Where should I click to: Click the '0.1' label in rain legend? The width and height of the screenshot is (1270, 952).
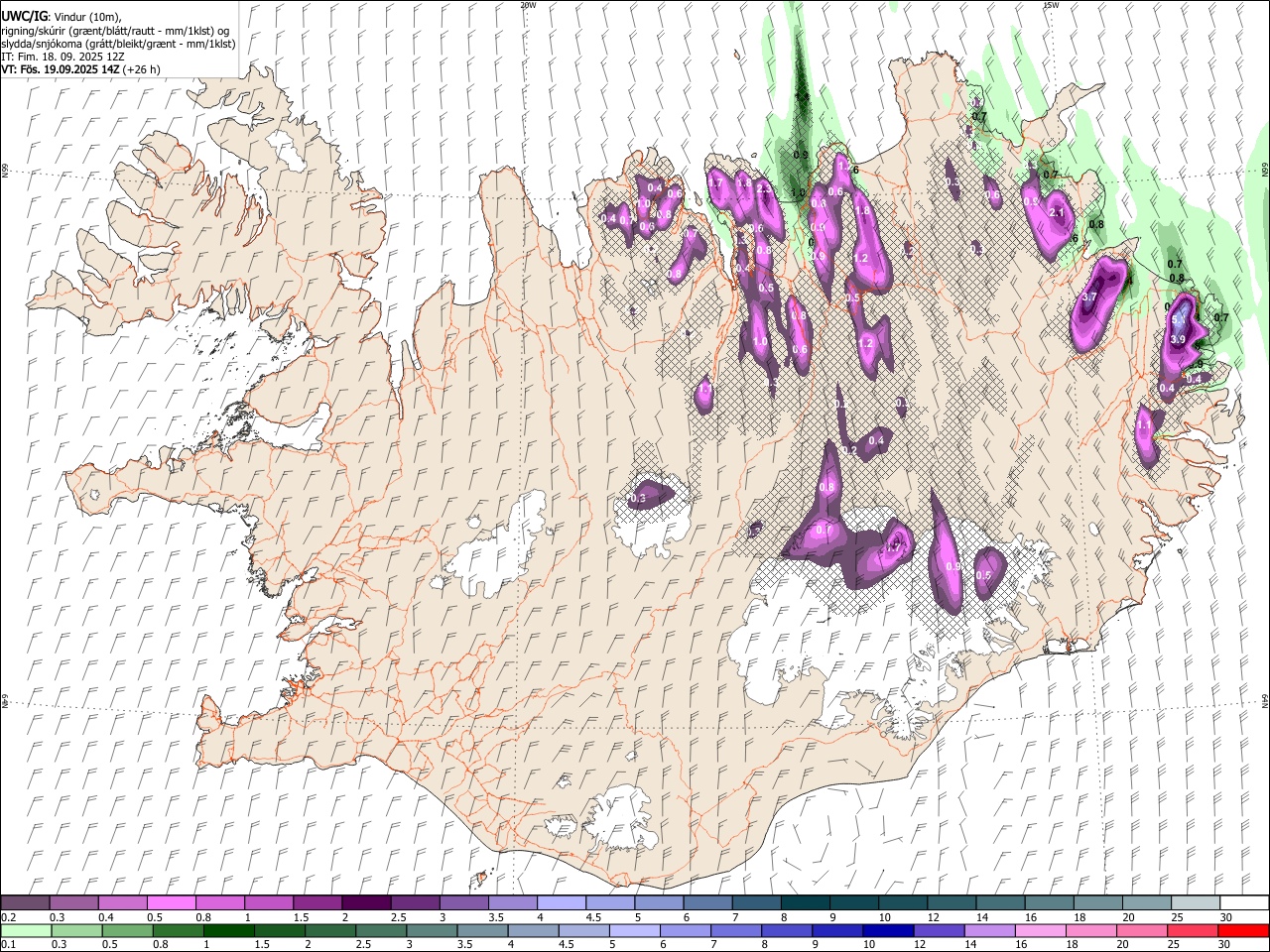9,945
